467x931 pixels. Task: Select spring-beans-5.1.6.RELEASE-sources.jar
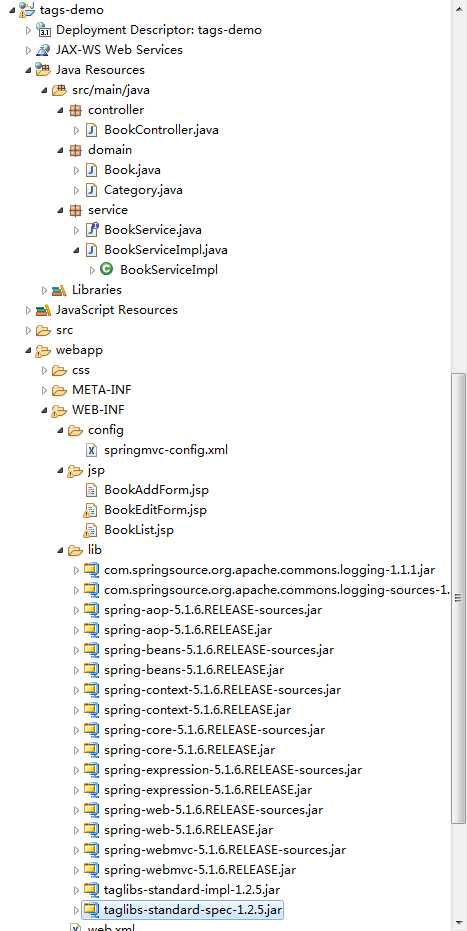coord(218,650)
